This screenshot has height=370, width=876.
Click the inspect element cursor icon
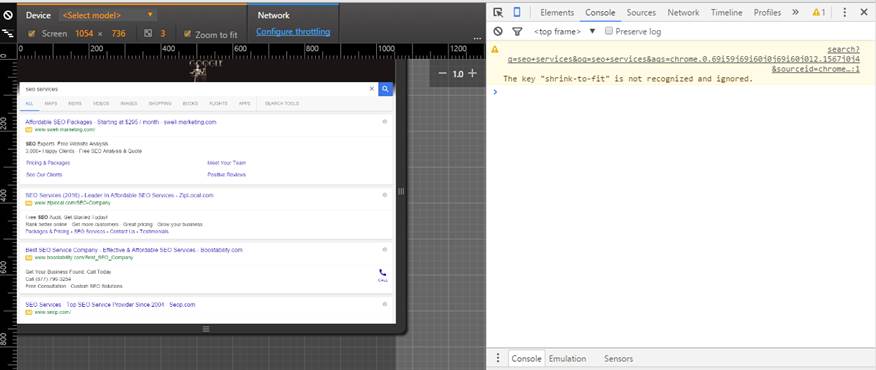click(498, 12)
